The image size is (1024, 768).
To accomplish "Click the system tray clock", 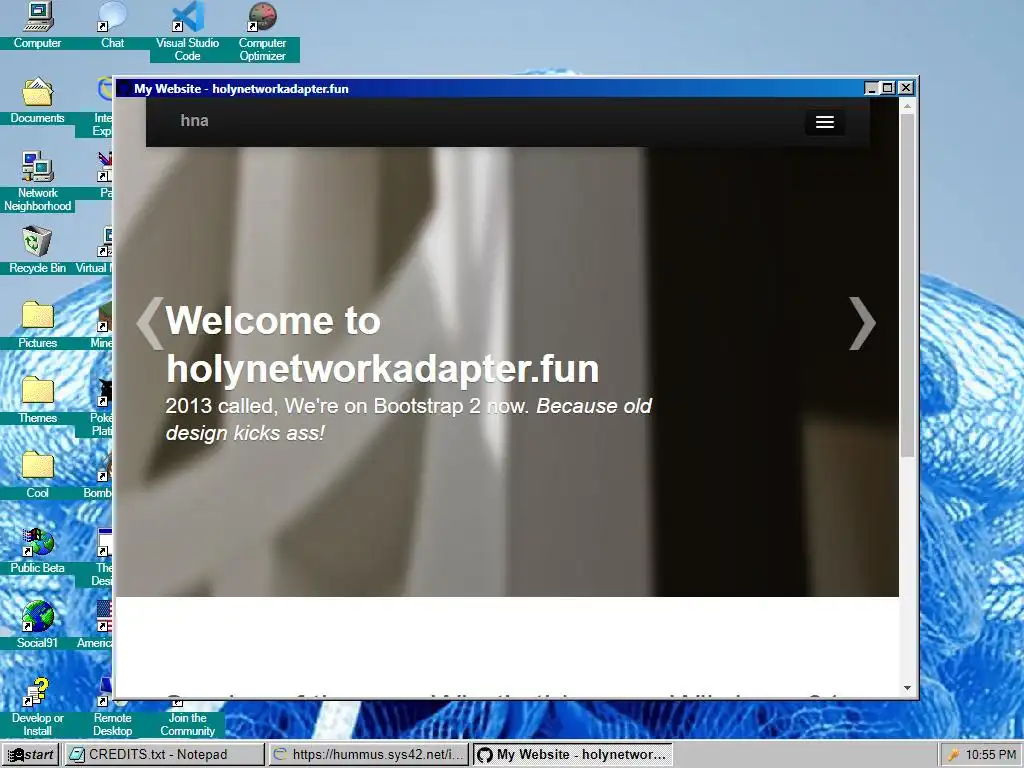I will [991, 754].
